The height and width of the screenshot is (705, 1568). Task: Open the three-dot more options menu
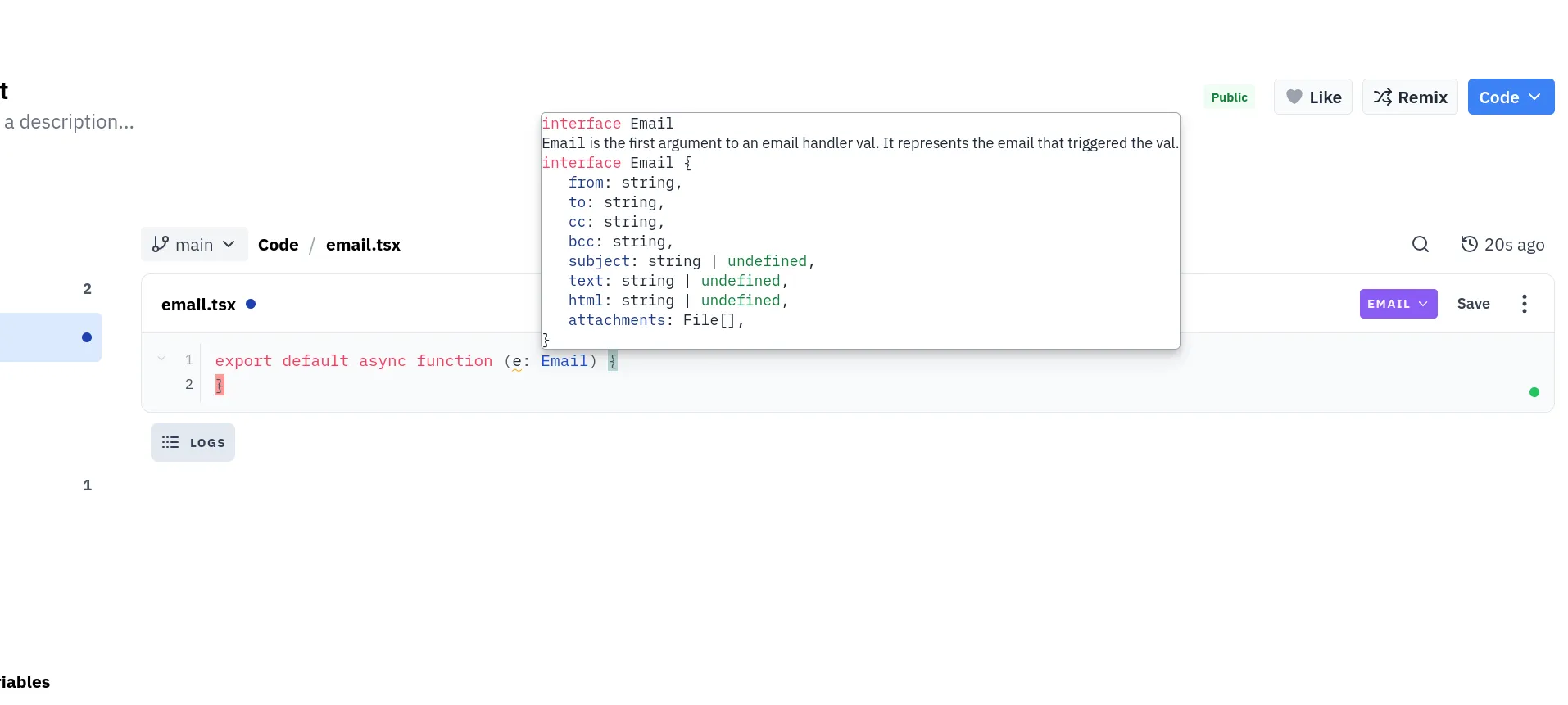pos(1524,304)
